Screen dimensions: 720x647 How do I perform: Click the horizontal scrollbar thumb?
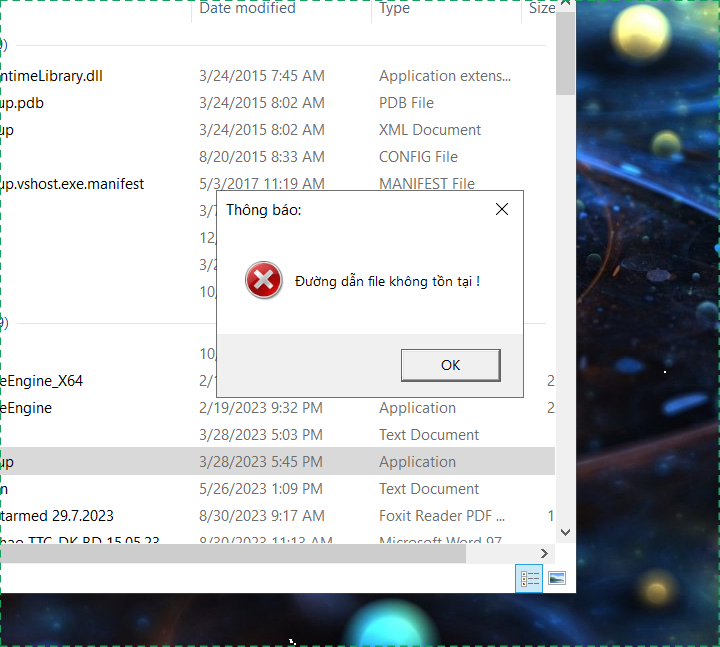(233, 553)
